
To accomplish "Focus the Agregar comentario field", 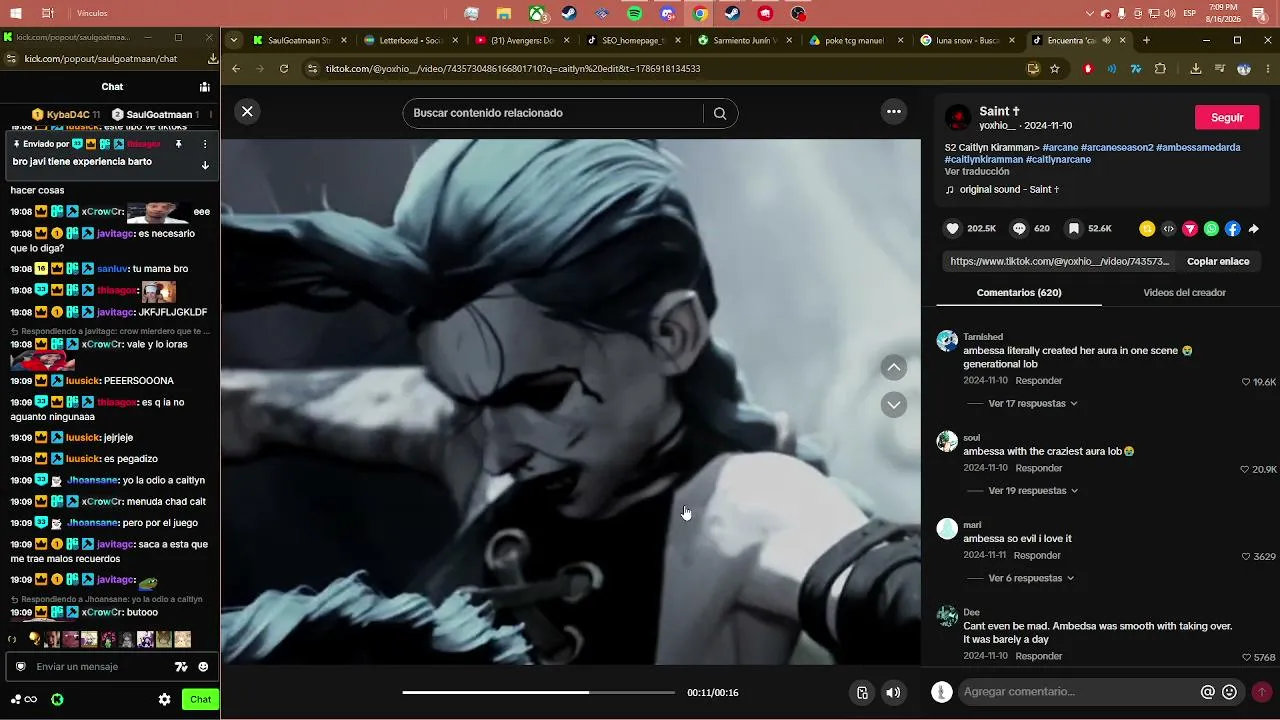I will tap(1078, 692).
